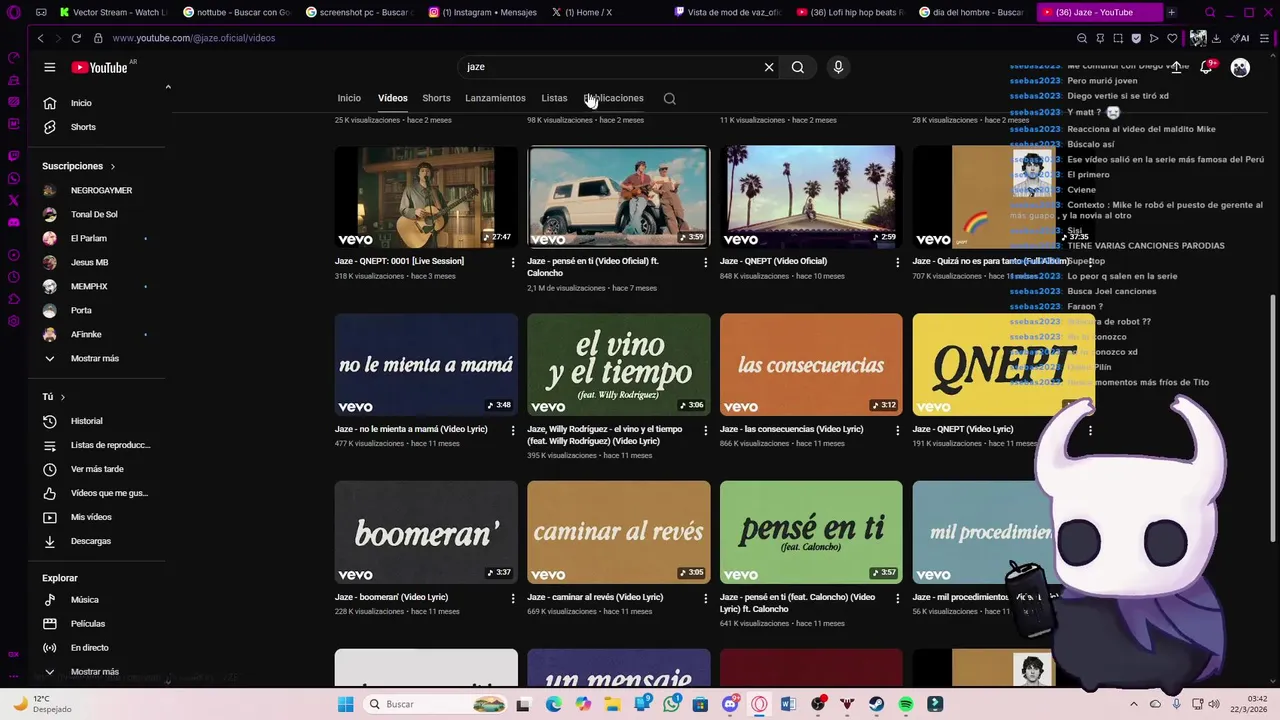Play el vino y el tiempo thumbnail

click(618, 365)
